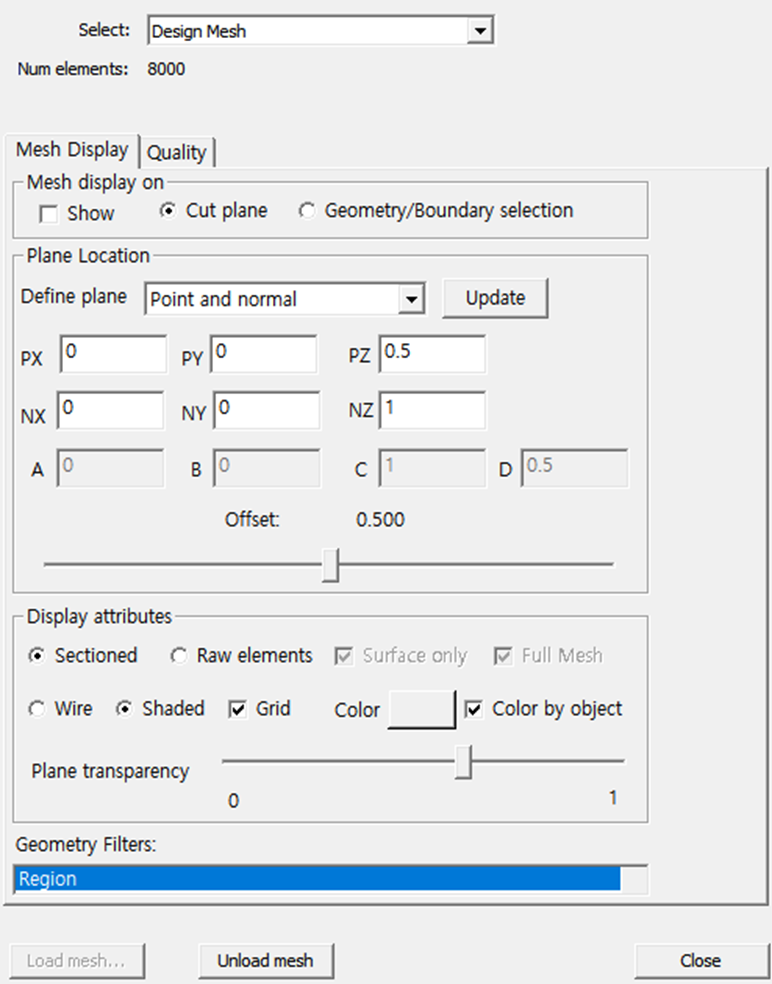Click the Plane transparency slider handle
The width and height of the screenshot is (772, 984).
[x=463, y=761]
